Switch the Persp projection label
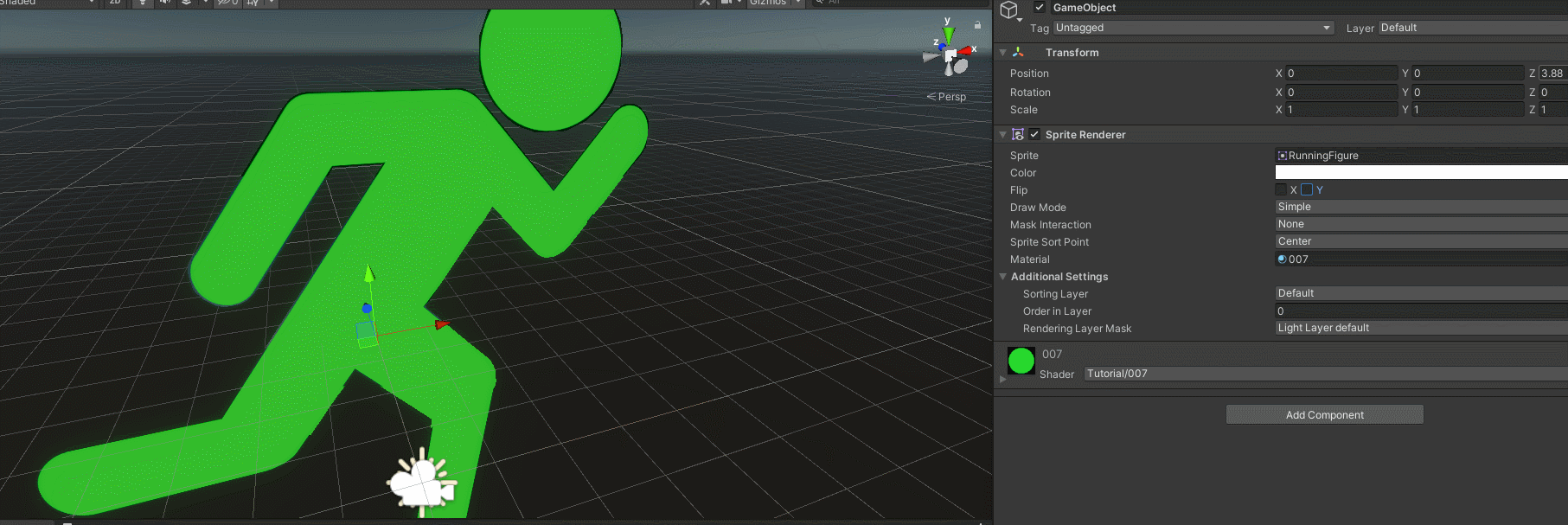The height and width of the screenshot is (525, 1568). coord(946,97)
